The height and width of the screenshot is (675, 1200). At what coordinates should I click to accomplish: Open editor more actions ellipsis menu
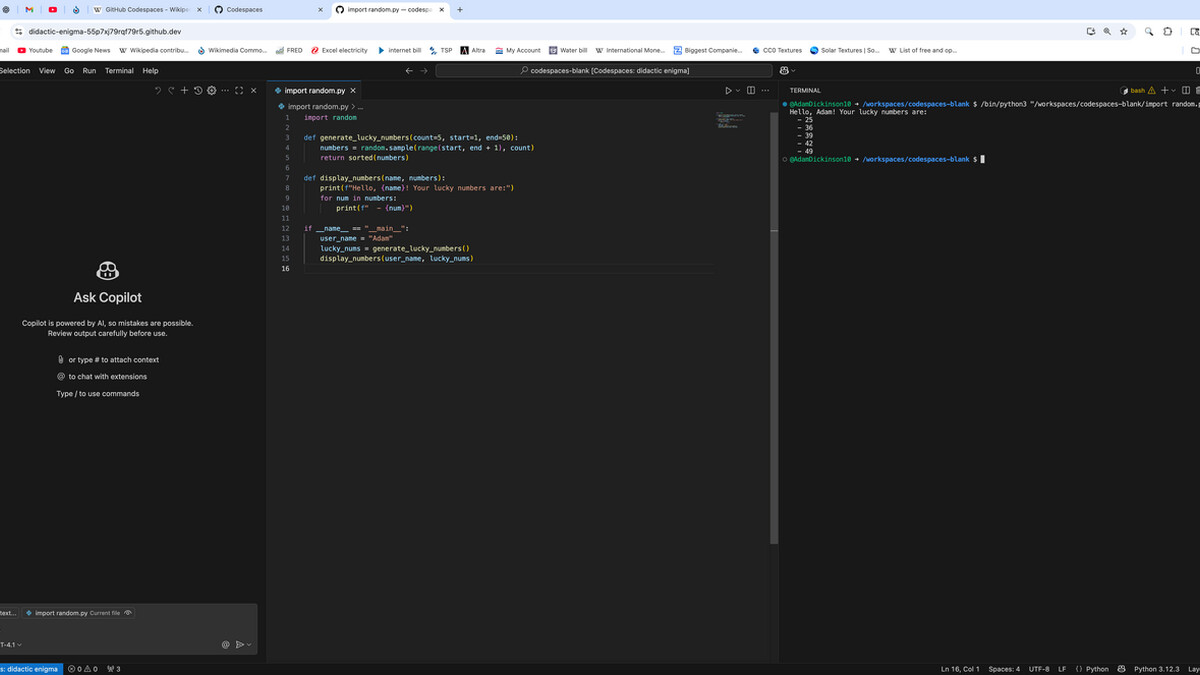tap(765, 91)
